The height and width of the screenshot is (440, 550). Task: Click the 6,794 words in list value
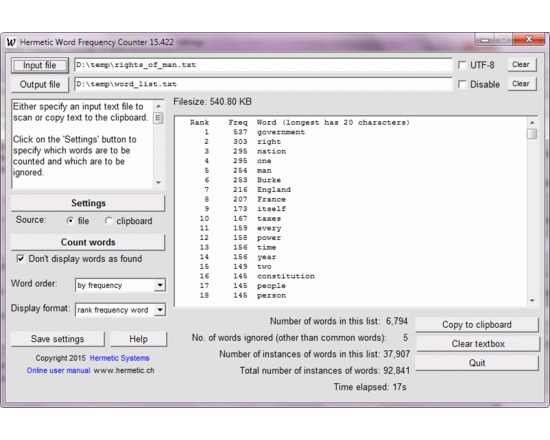pos(397,321)
